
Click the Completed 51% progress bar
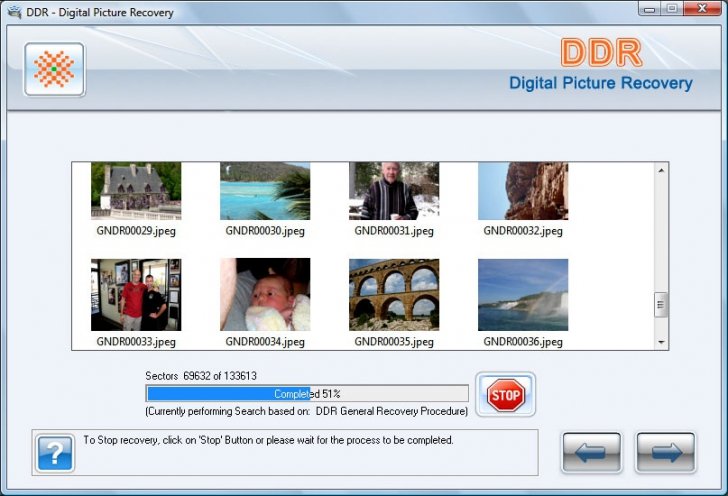307,394
